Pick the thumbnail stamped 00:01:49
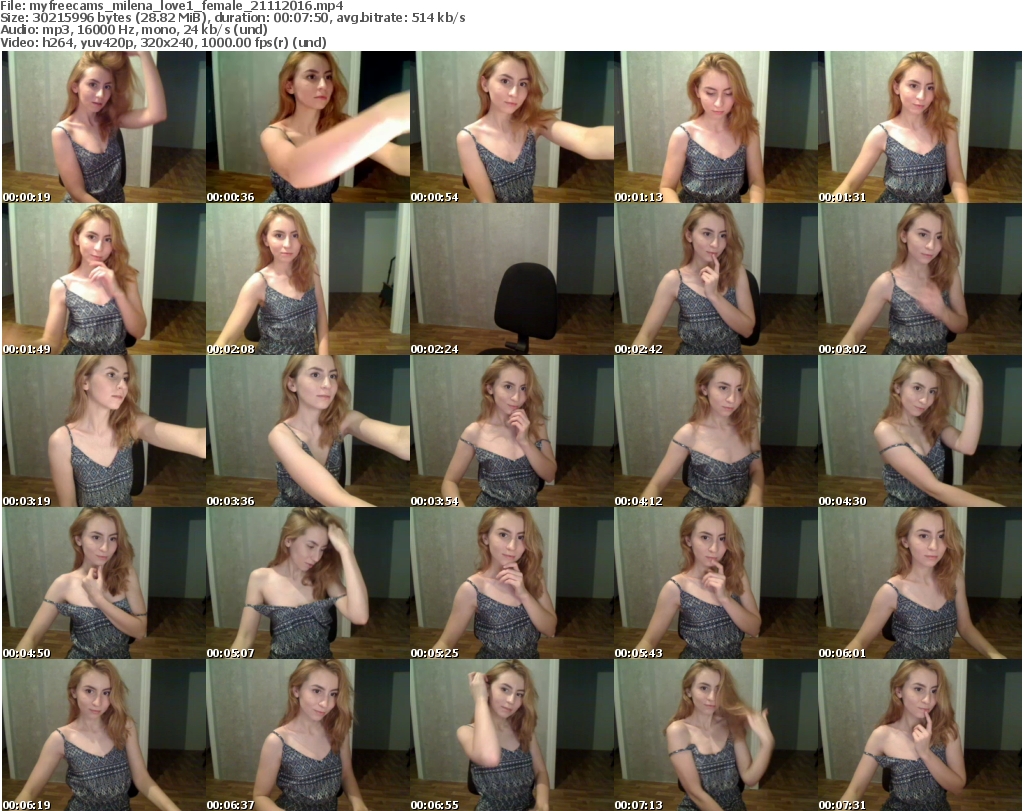Viewport: 1024px width, 811px height. click(x=104, y=279)
